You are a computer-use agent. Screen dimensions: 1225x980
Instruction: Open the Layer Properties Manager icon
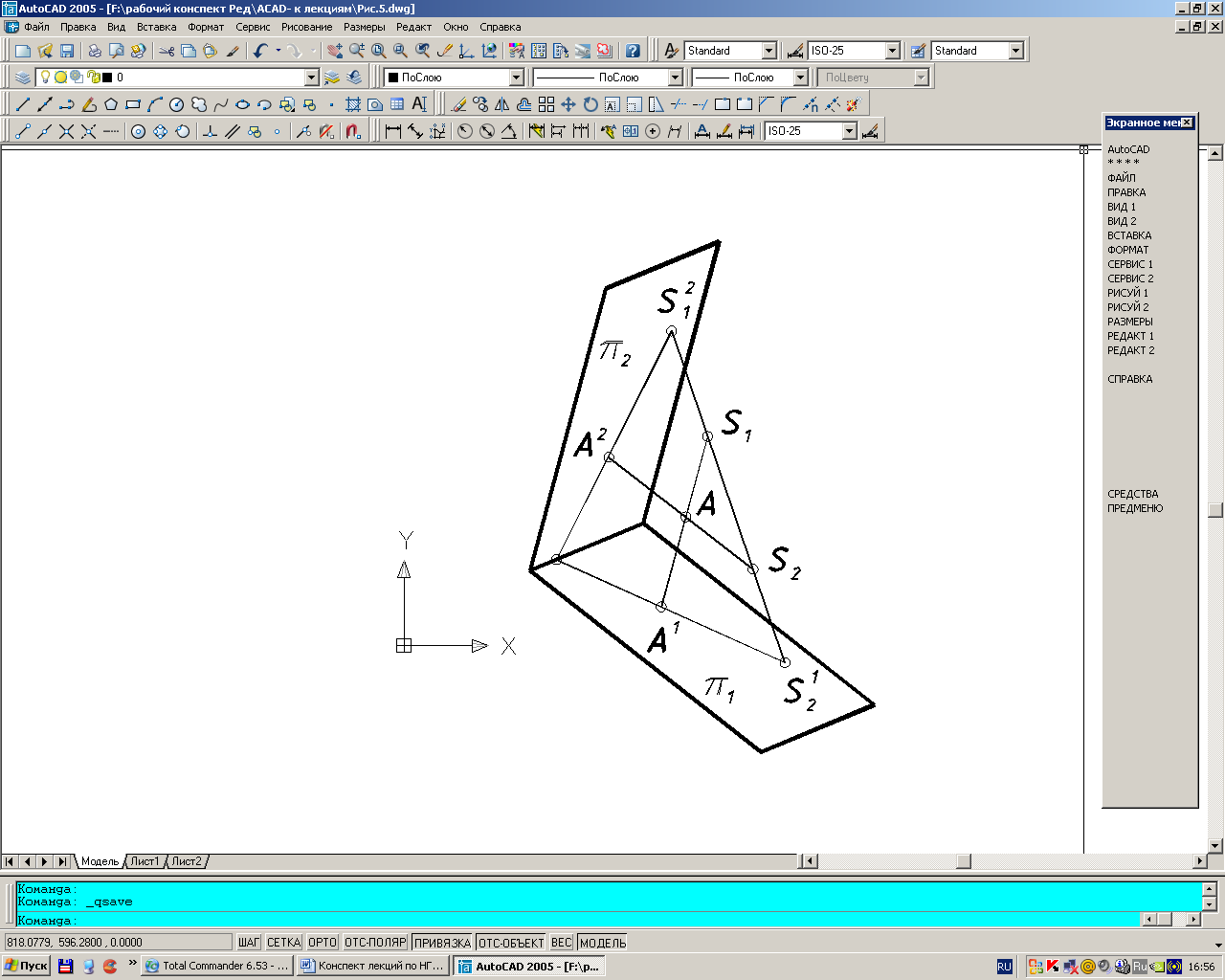[23, 78]
